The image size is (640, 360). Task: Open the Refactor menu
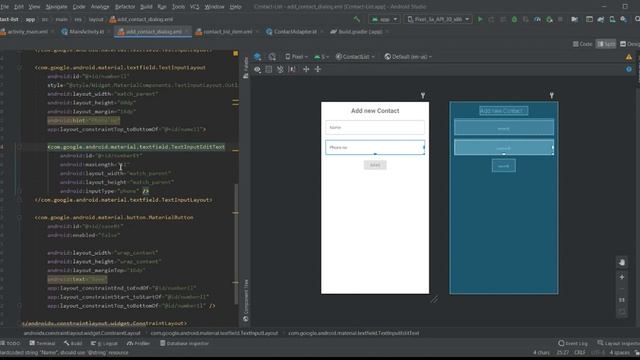125,7
